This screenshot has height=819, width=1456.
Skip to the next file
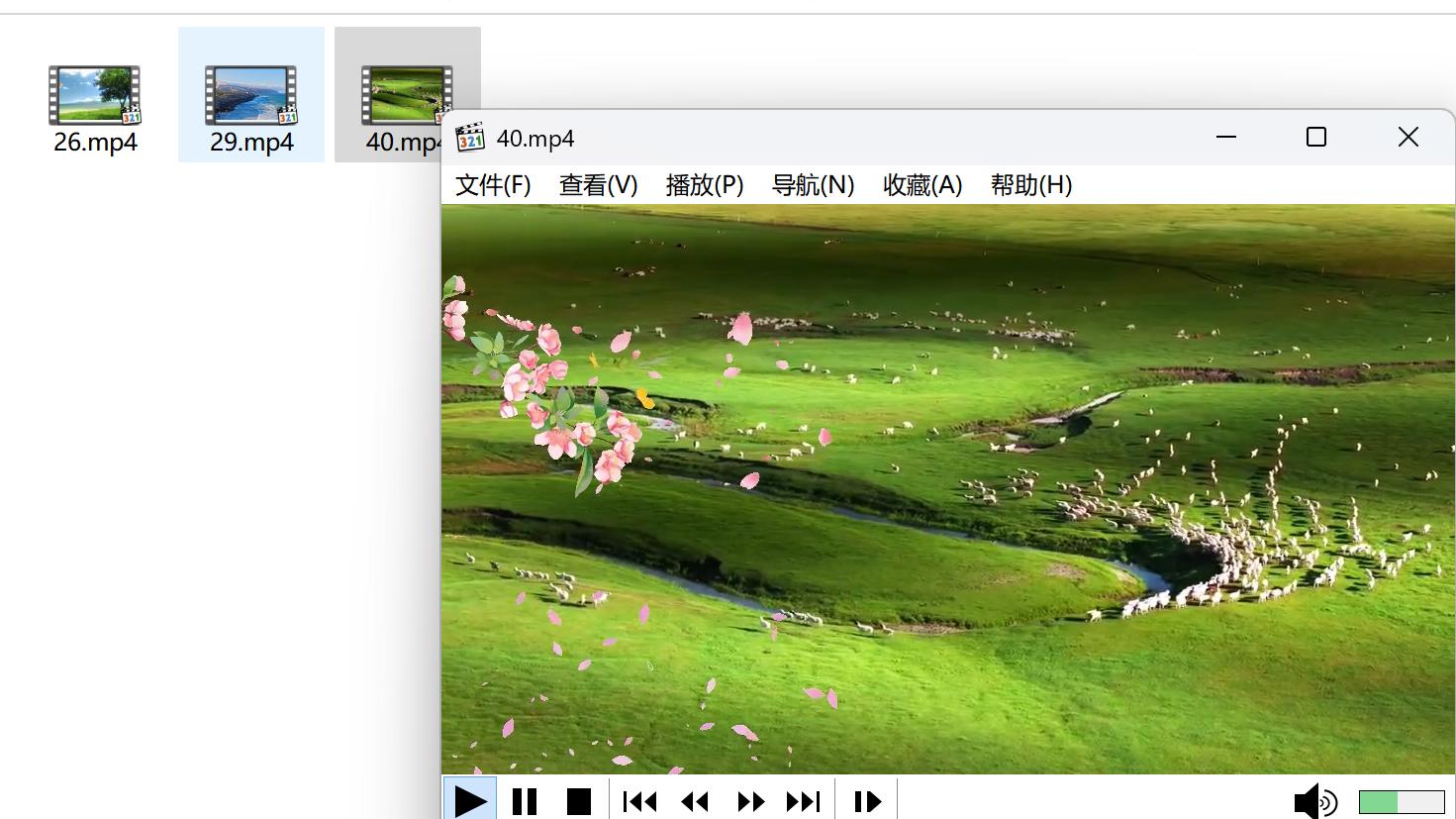click(x=804, y=800)
